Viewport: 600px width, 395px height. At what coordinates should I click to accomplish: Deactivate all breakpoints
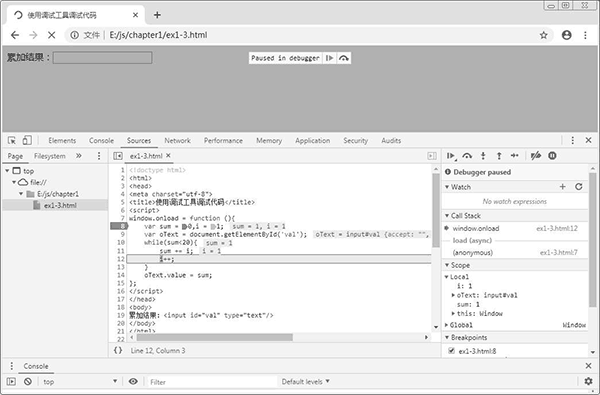tap(536, 156)
